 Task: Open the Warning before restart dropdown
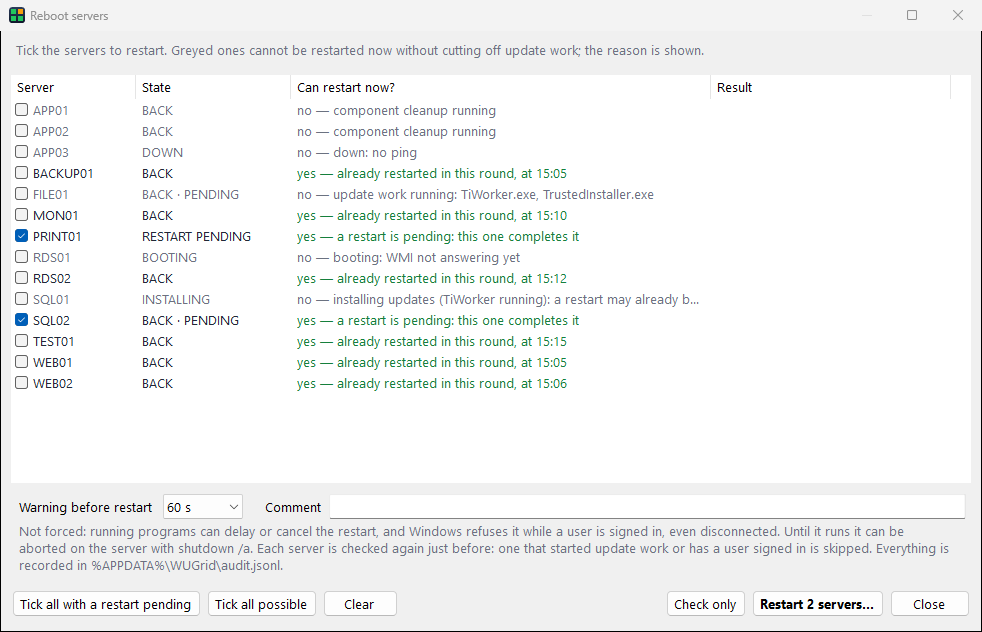(x=203, y=507)
